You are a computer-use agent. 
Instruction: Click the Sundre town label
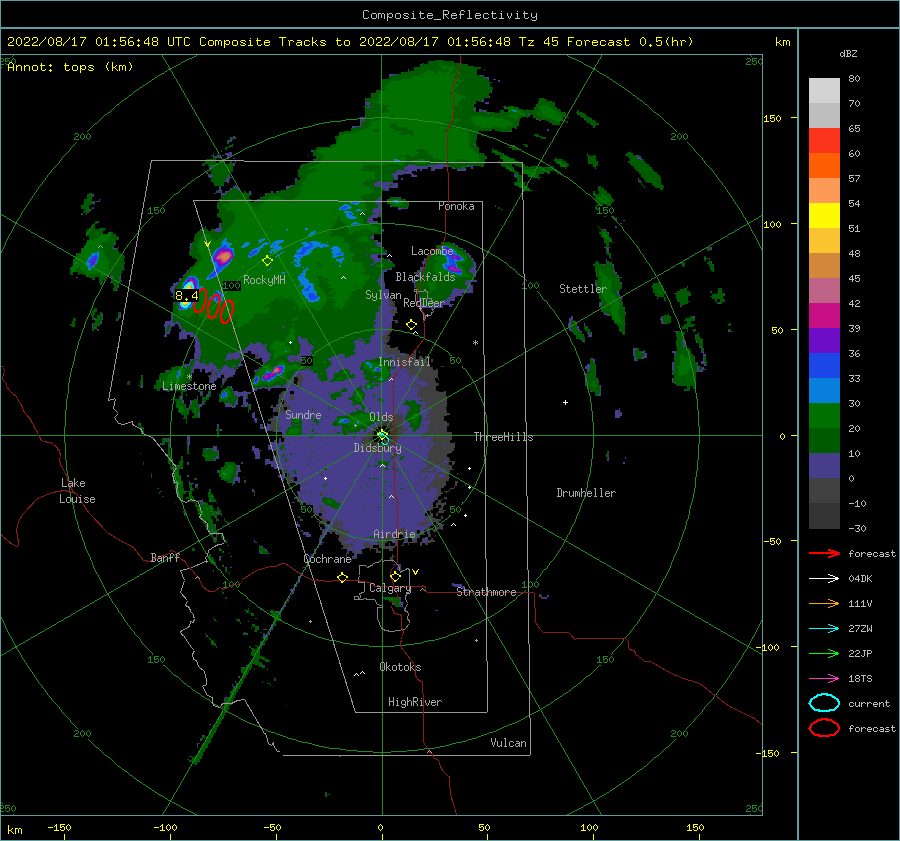click(303, 414)
